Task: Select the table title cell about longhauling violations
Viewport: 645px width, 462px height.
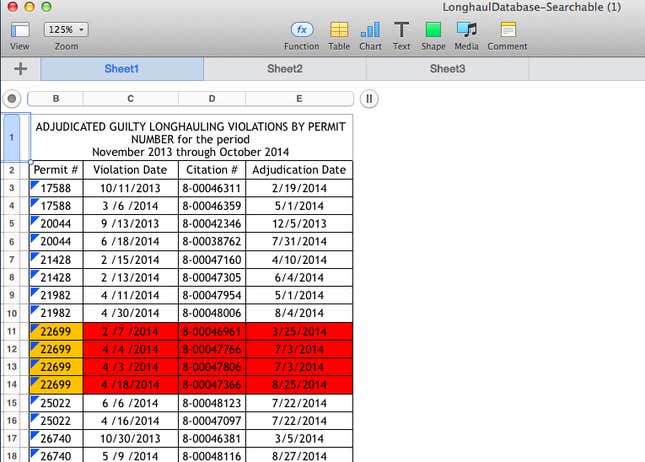Action: click(191, 139)
